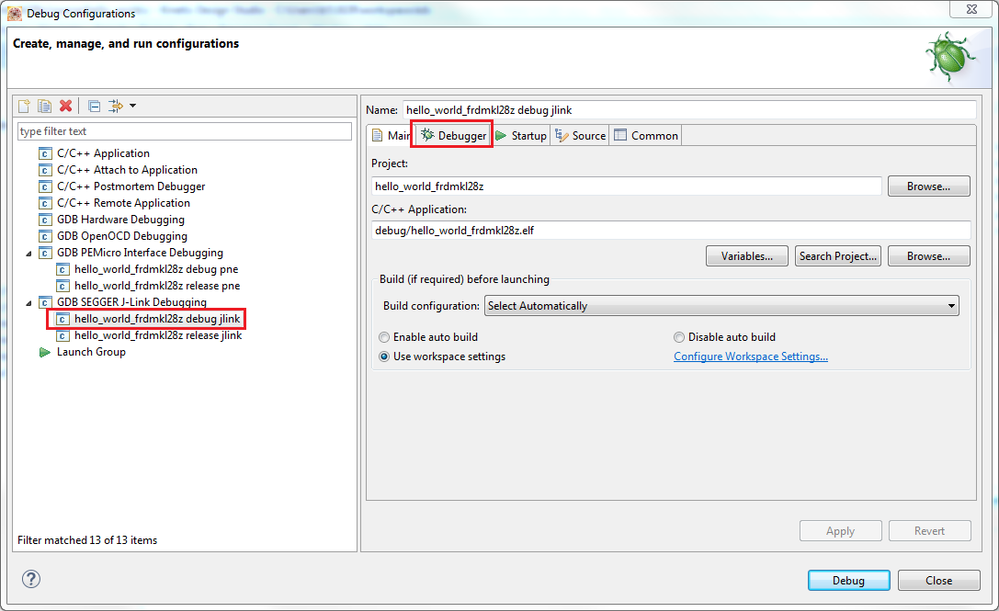Collapse the GDB SEGGER J-Link Debugging node
Viewport: 999px width, 611px height.
point(29,303)
